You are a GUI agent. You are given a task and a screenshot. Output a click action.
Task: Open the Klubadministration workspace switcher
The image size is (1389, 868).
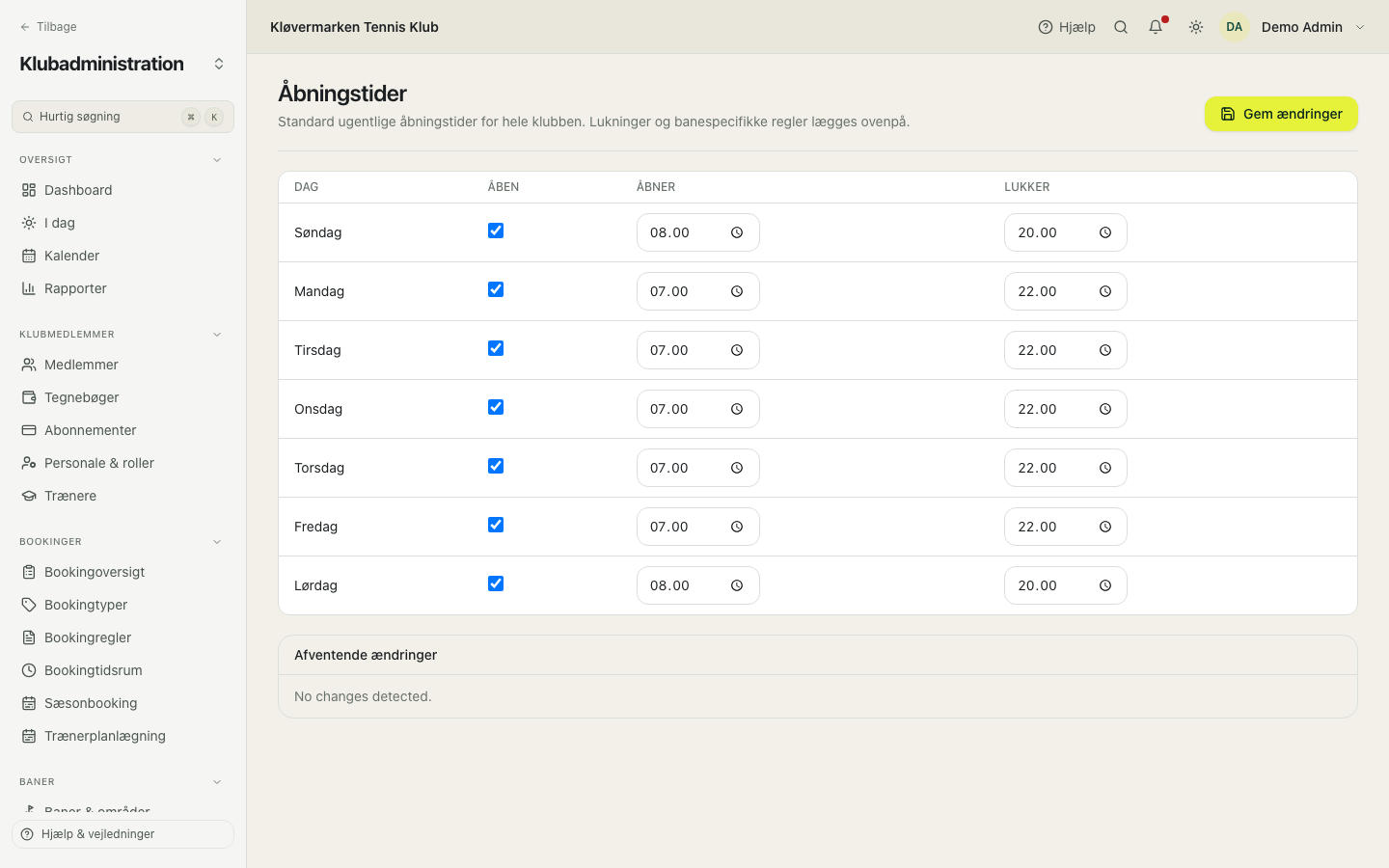click(x=219, y=64)
